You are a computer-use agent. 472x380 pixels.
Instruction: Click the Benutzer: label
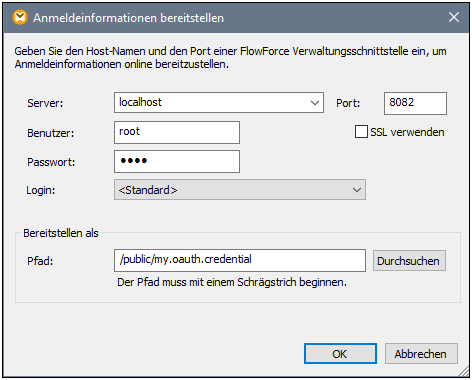click(50, 133)
